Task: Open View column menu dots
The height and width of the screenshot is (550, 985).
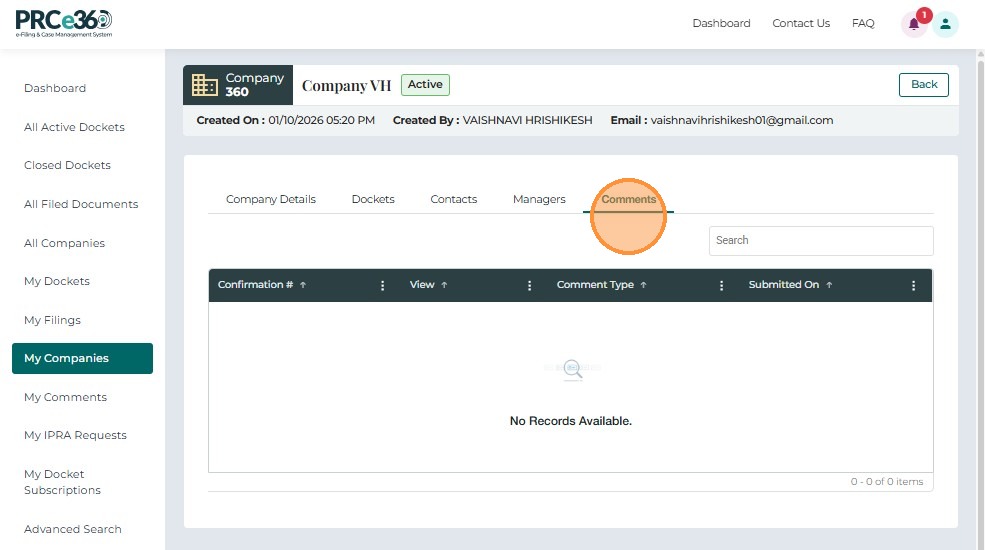Action: pos(530,286)
